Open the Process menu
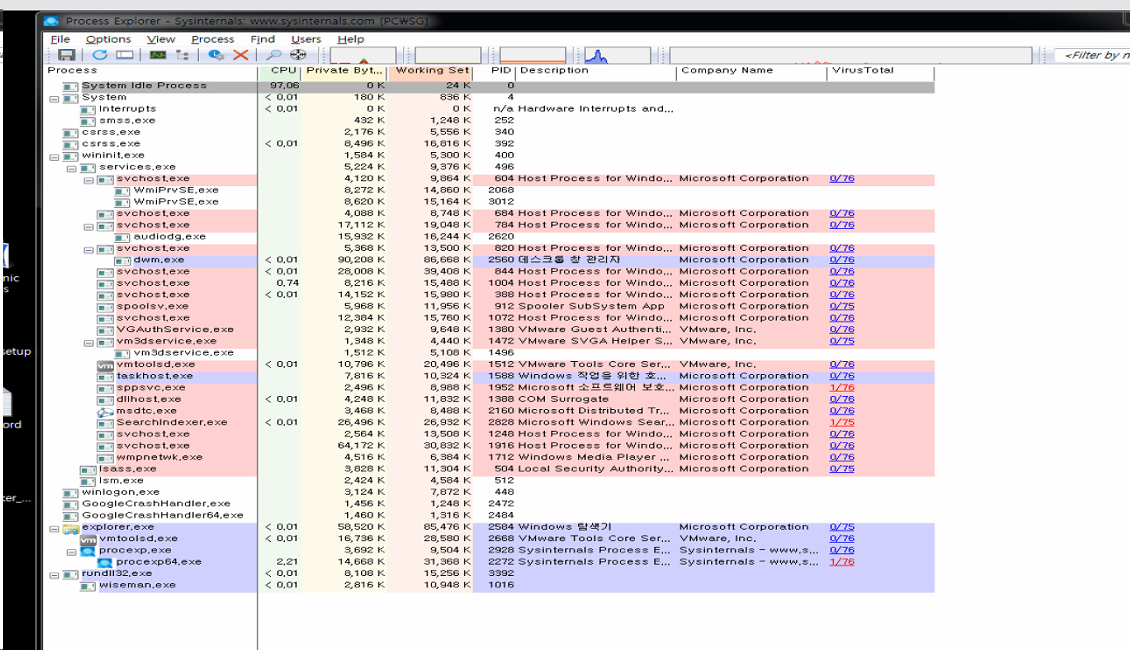This screenshot has height=650, width=1130. click(213, 39)
